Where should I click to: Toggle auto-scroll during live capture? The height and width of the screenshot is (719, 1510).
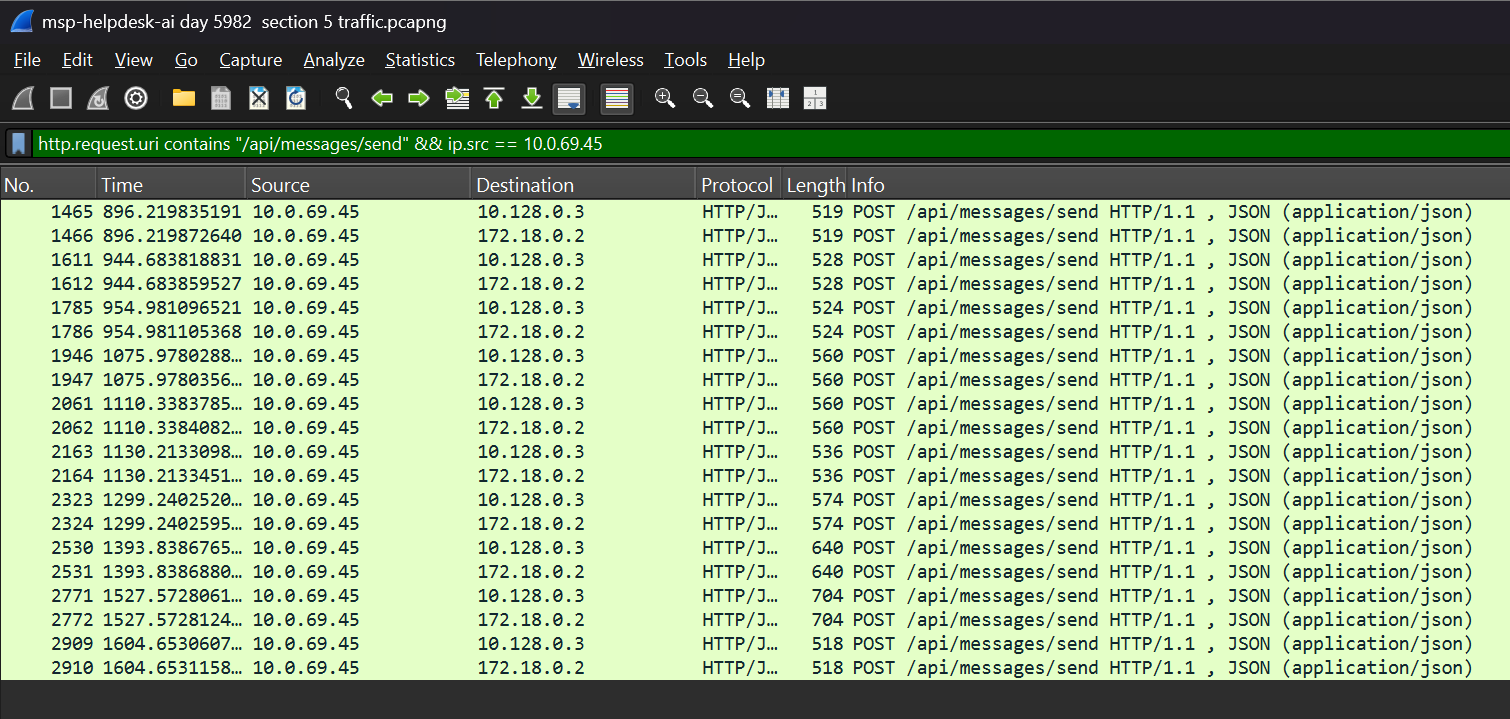(x=569, y=98)
